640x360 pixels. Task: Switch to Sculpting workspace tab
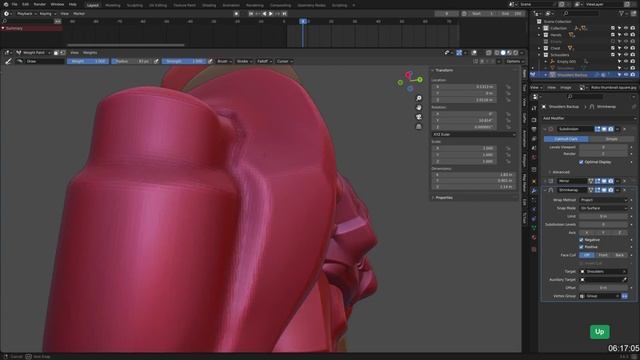134,5
